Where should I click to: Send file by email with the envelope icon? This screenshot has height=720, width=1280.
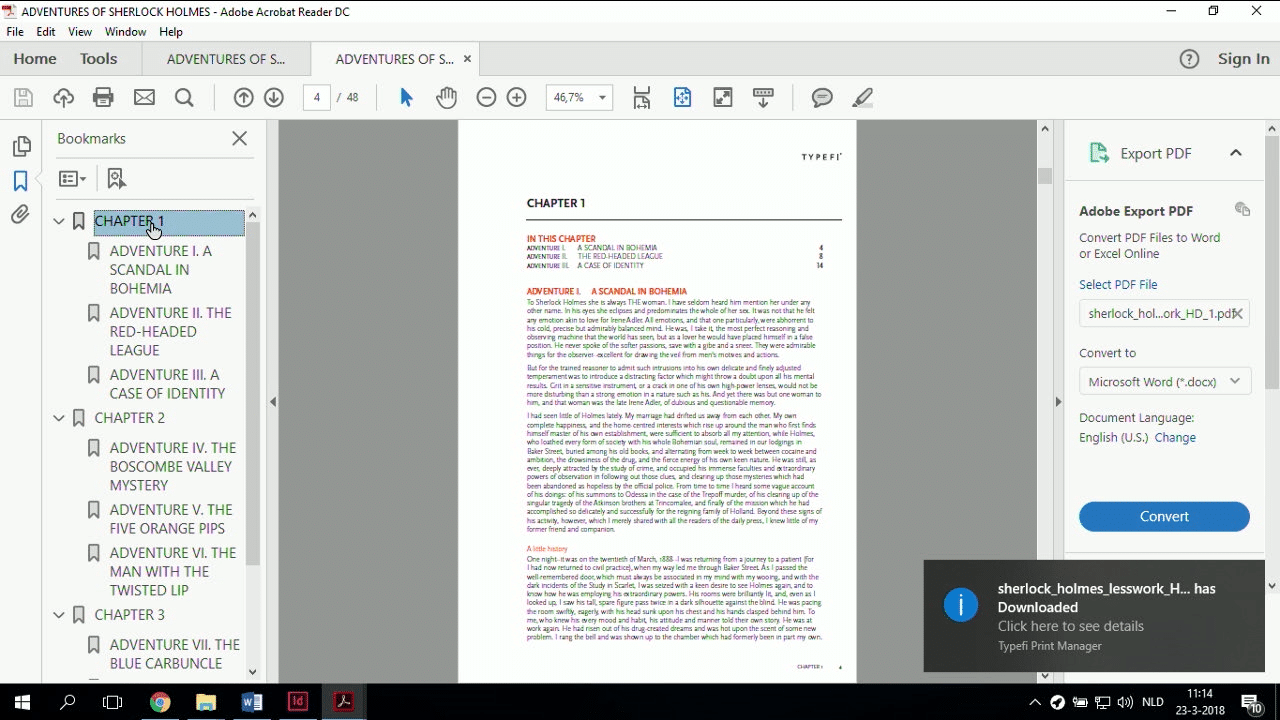click(144, 97)
